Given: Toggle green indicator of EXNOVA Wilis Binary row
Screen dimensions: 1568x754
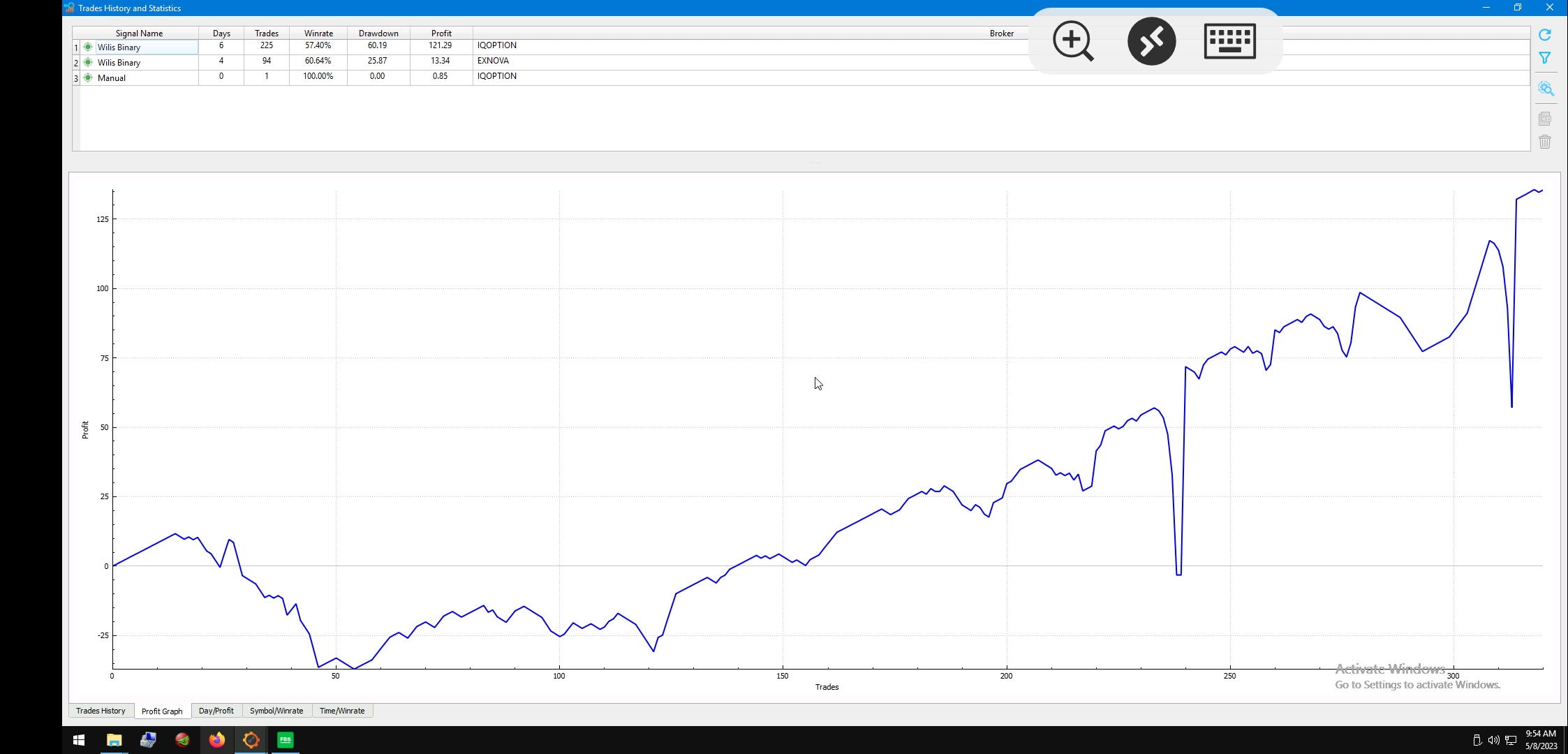Looking at the screenshot, I should [88, 62].
